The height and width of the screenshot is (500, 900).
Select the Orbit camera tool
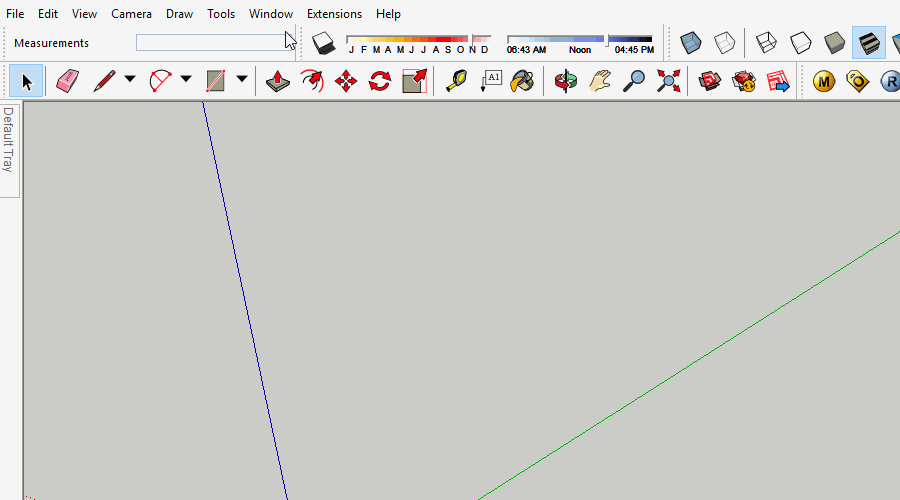coord(565,81)
